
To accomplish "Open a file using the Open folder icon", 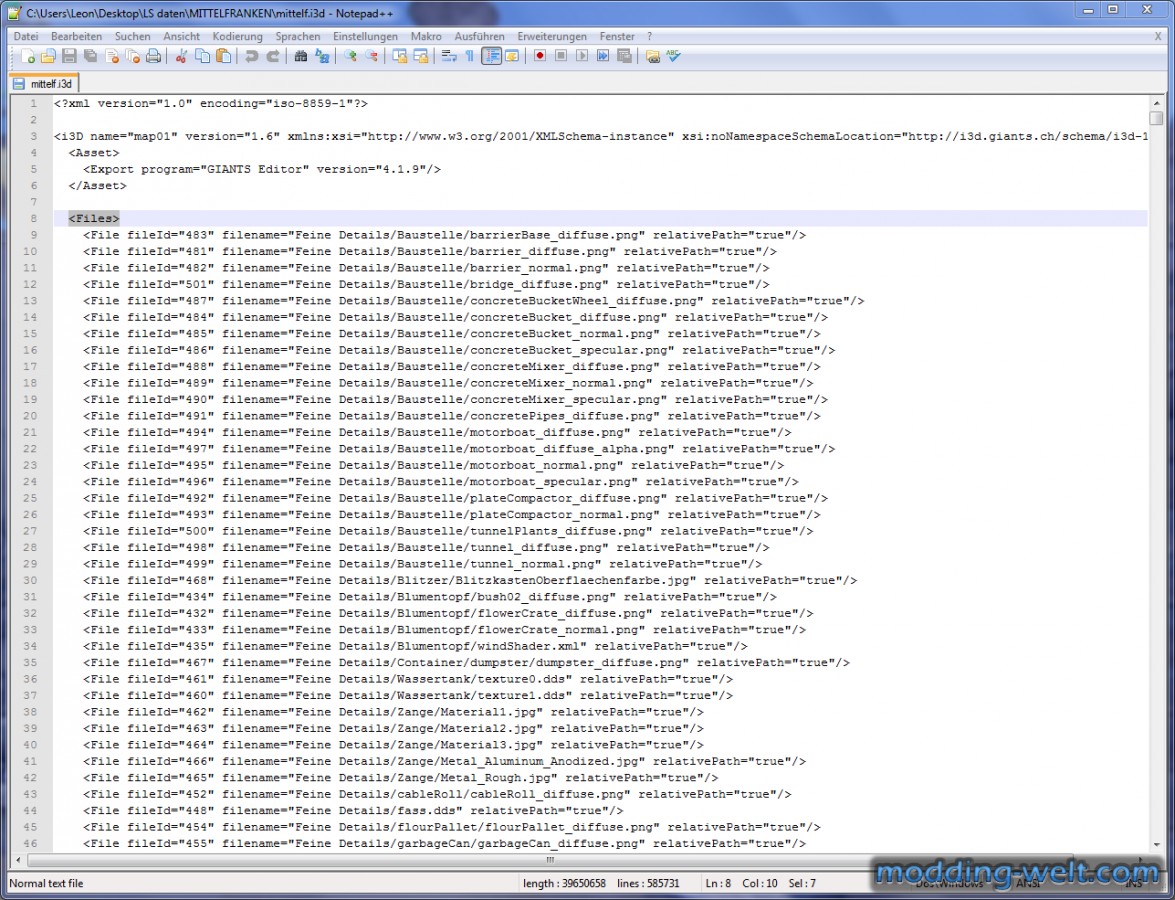I will coord(48,56).
